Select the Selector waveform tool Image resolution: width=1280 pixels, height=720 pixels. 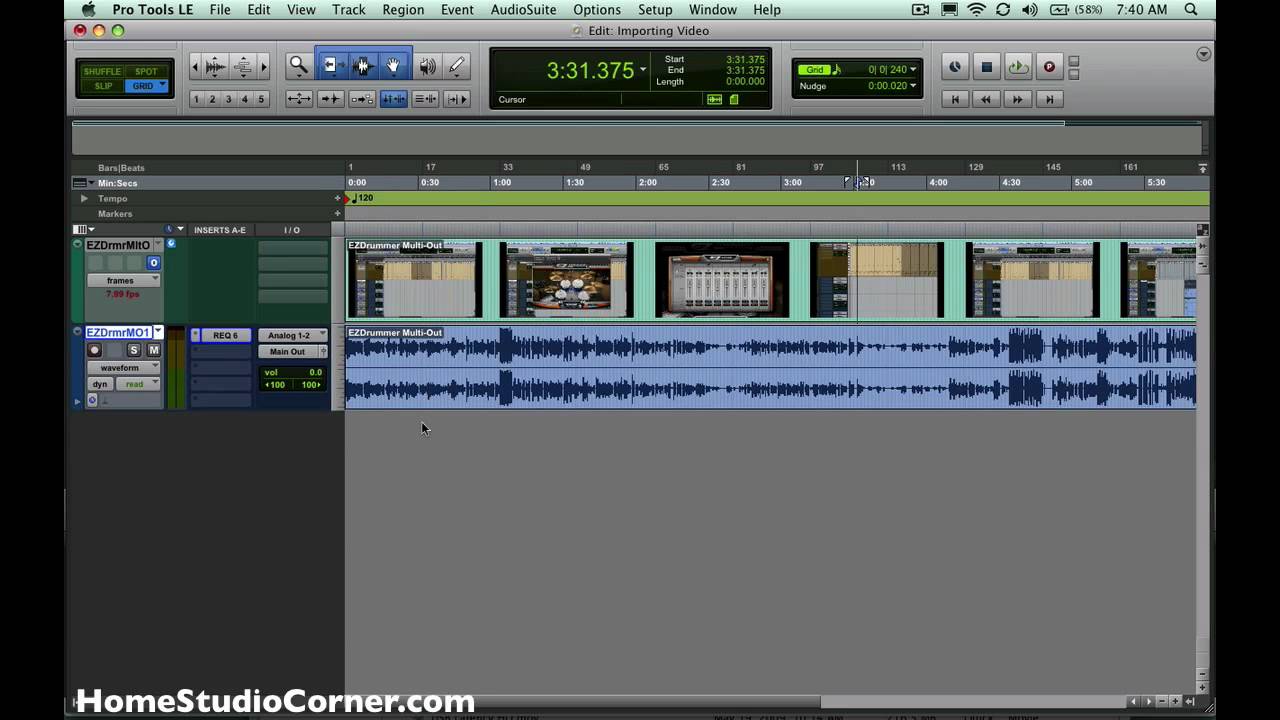point(362,66)
